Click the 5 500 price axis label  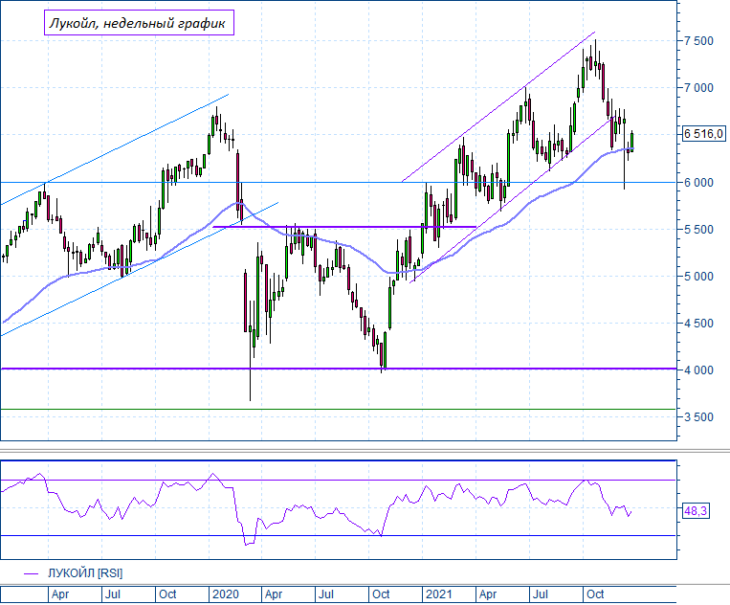pos(698,229)
